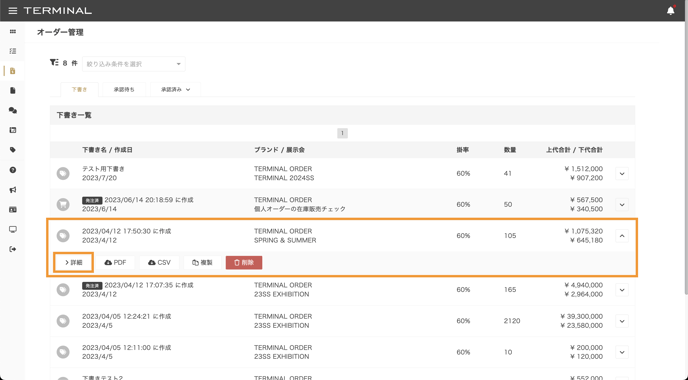Image resolution: width=688 pixels, height=380 pixels.
Task: Collapse the 2023/04/12 17:50:30 draft row
Action: pyautogui.click(x=622, y=236)
